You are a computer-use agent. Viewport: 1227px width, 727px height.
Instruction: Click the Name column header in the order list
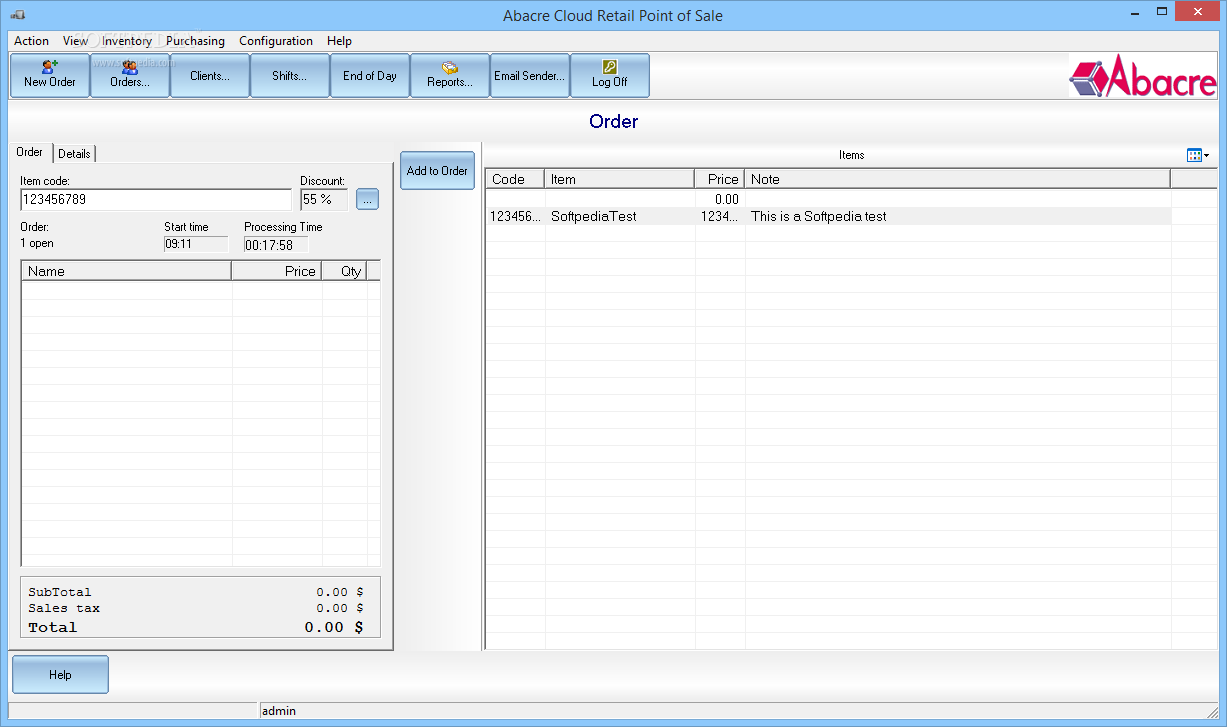coord(126,271)
